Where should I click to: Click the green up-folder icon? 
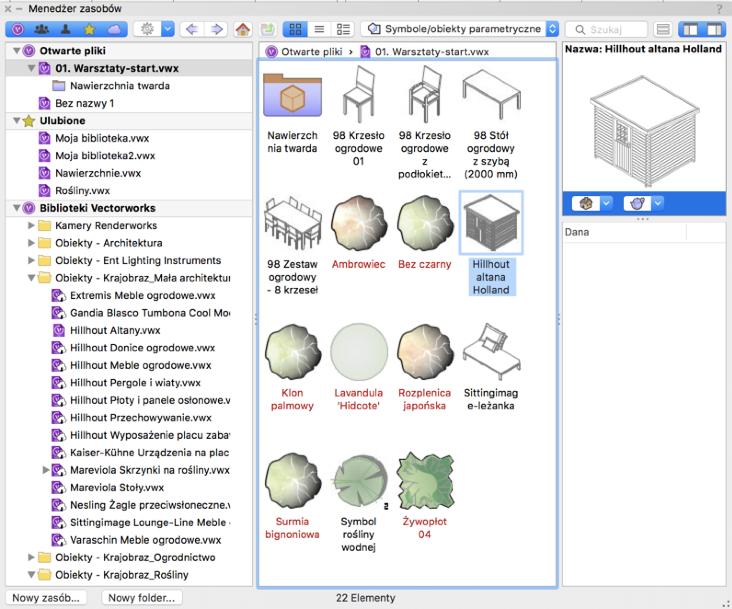[x=268, y=29]
